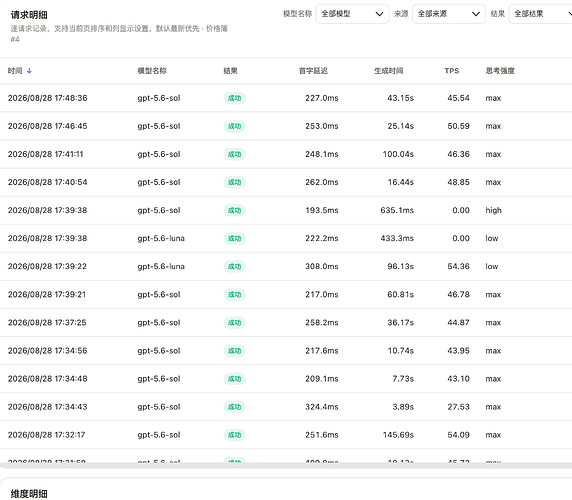Click 成功 badge of the 17:48:36 request
Viewport: 572px width, 500px height.
point(235,98)
